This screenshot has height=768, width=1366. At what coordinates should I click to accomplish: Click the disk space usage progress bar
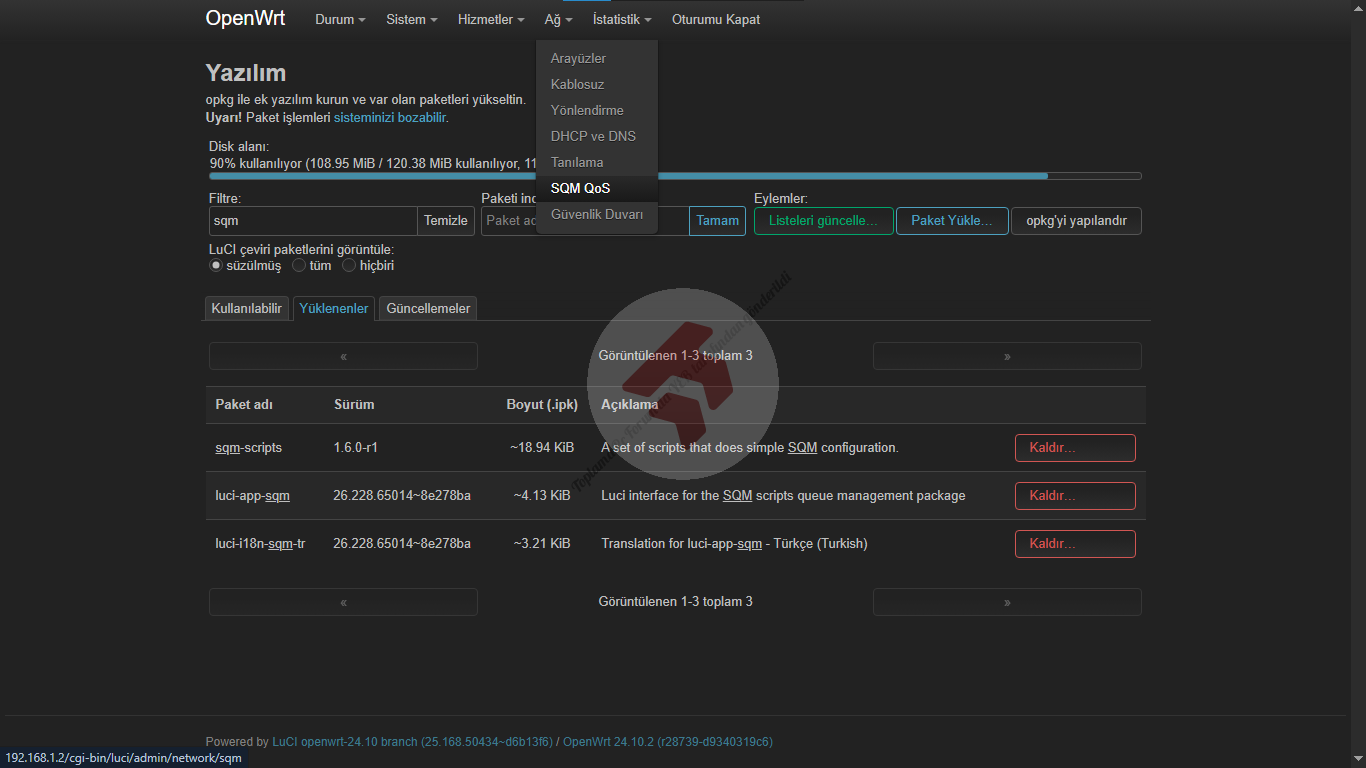point(675,176)
